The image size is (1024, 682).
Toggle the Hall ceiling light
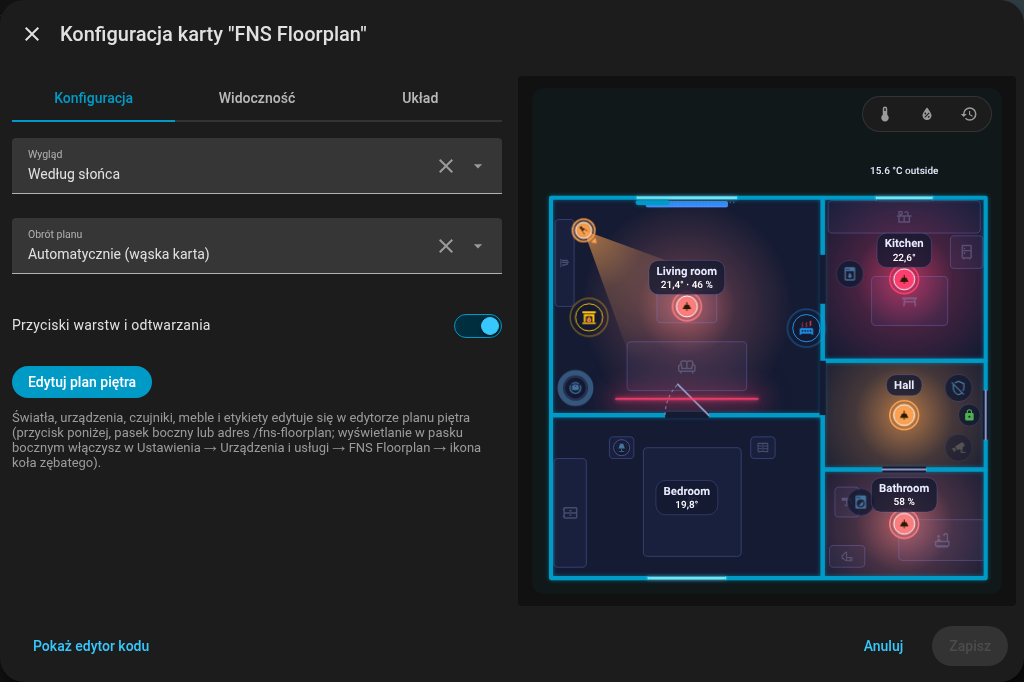pos(904,415)
